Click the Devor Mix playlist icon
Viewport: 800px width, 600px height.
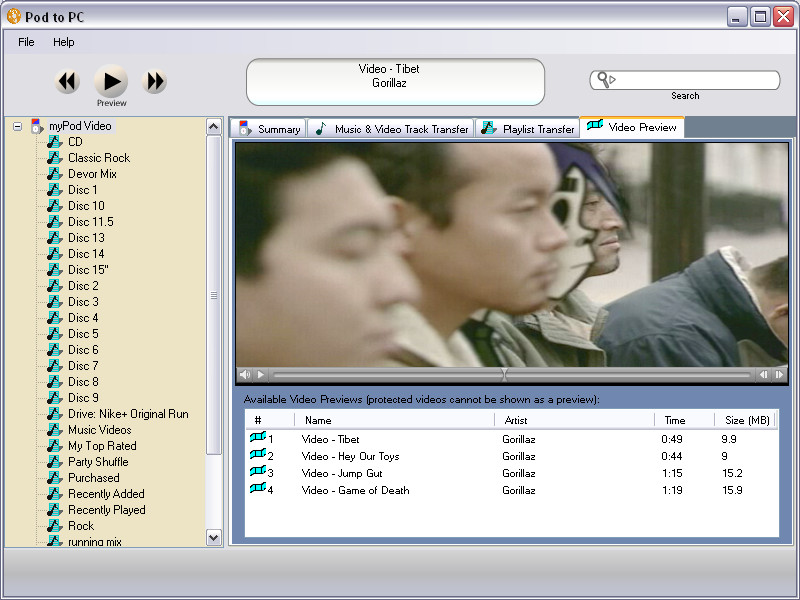click(x=55, y=174)
